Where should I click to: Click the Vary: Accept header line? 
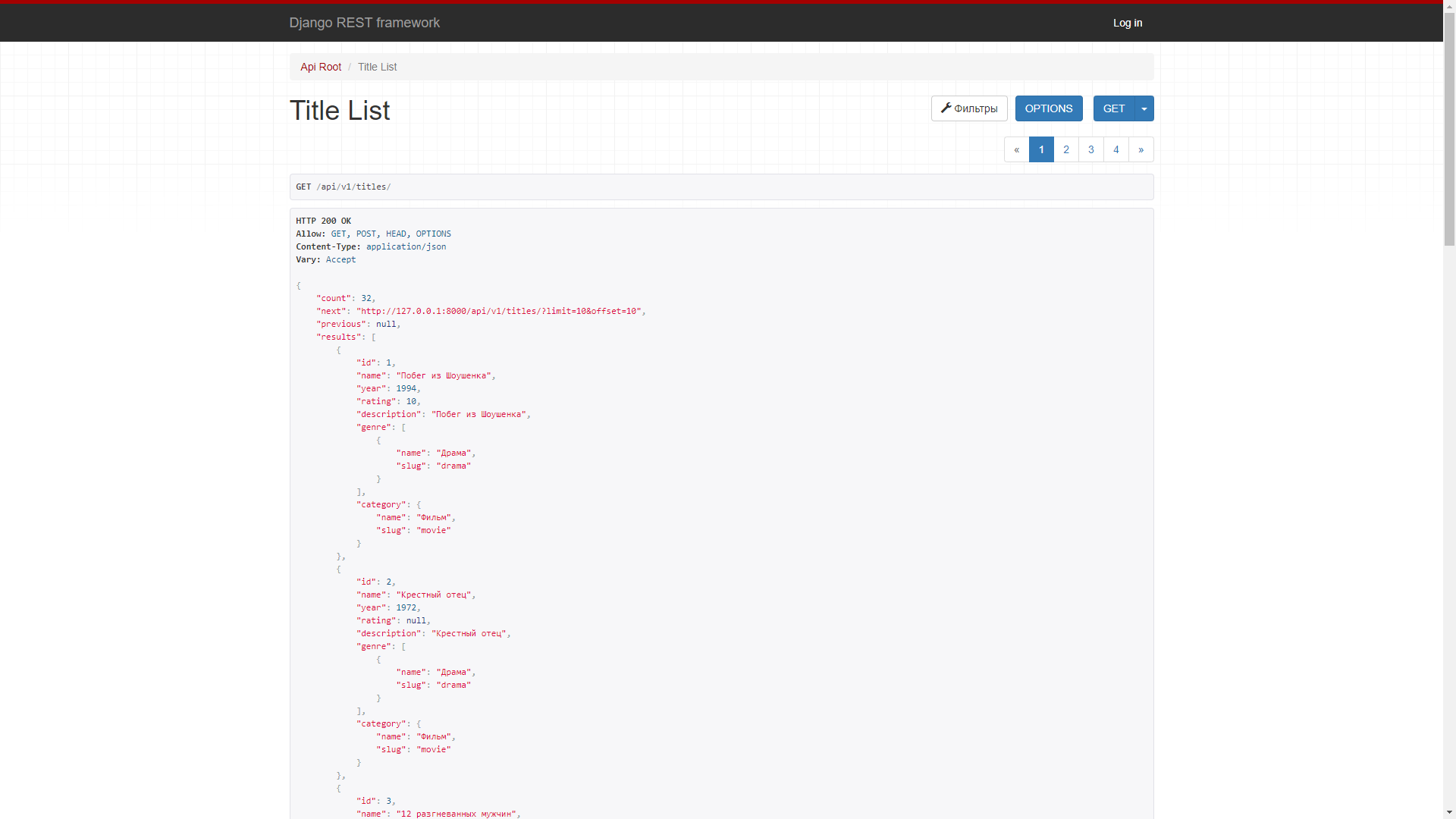[x=325, y=259]
